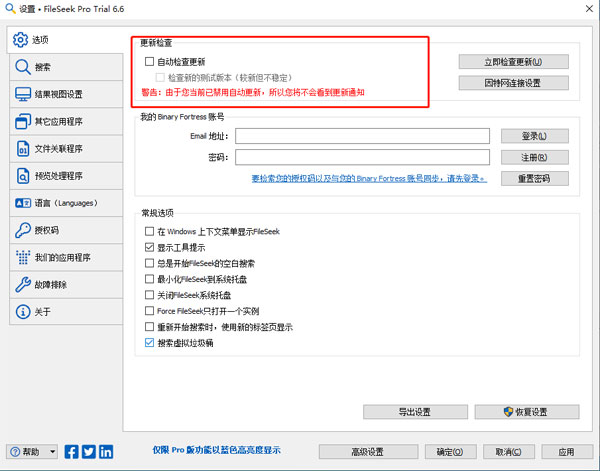Screen dimensions: 600x471
Task: Click the FileSeek magnifier title bar icon
Action: coord(10,8)
